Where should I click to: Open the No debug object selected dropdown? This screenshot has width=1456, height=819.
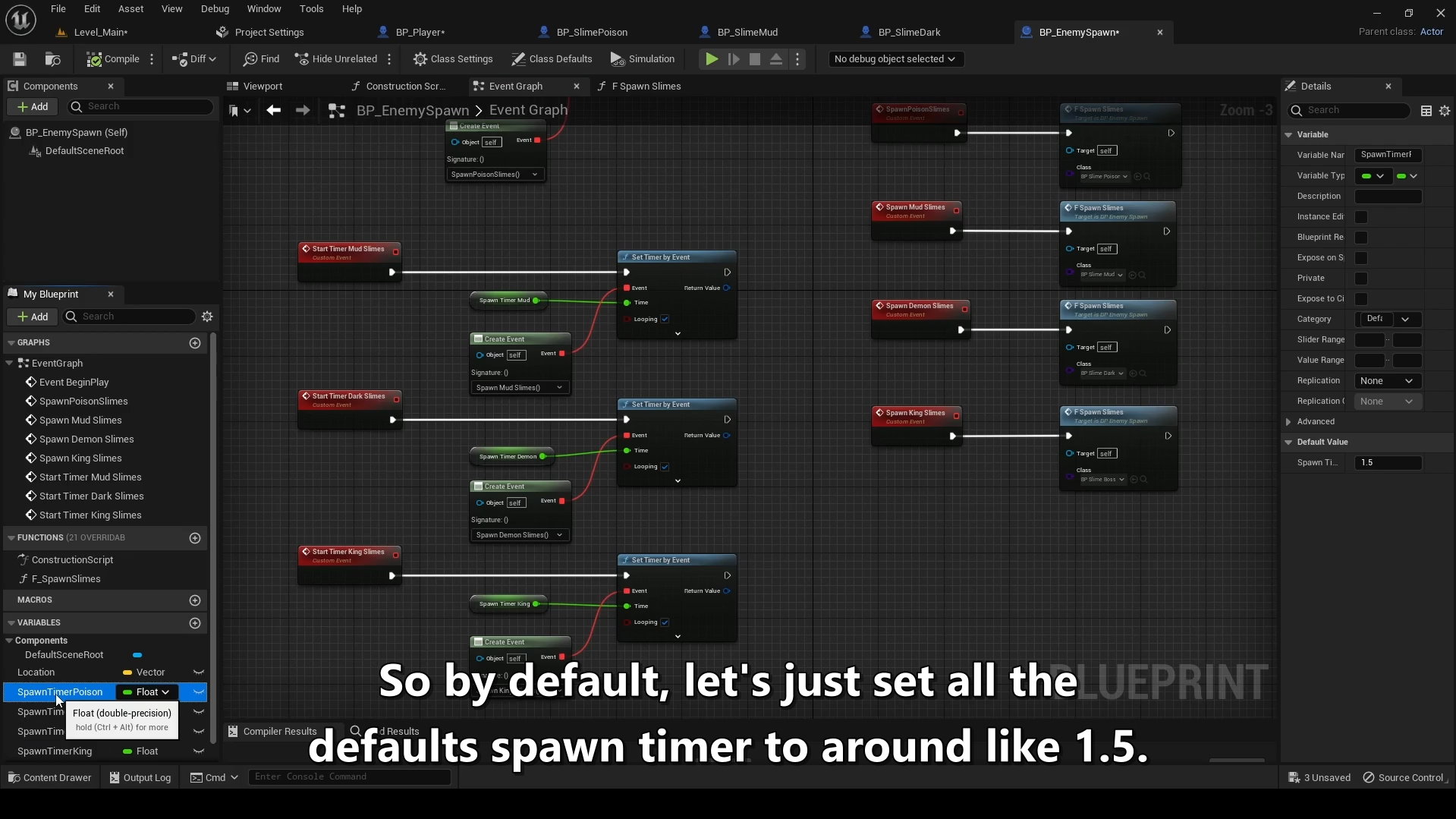(x=895, y=58)
